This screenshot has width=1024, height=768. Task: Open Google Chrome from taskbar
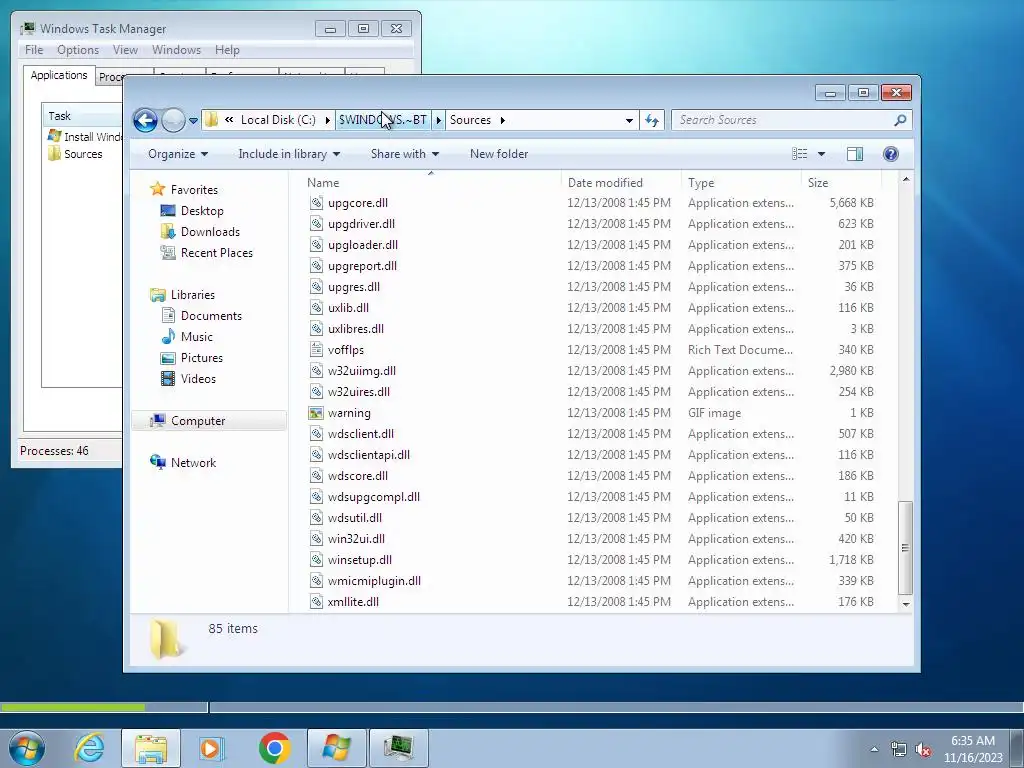(274, 748)
